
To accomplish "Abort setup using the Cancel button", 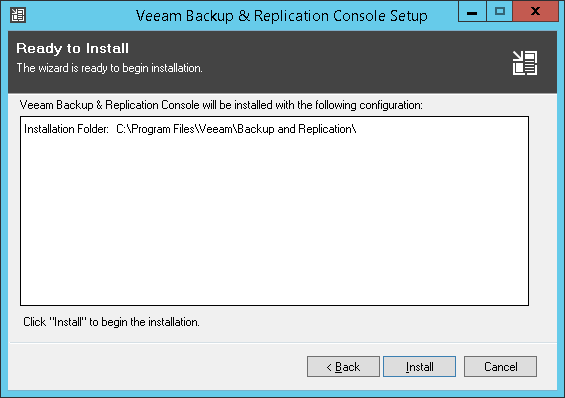I will [x=501, y=367].
